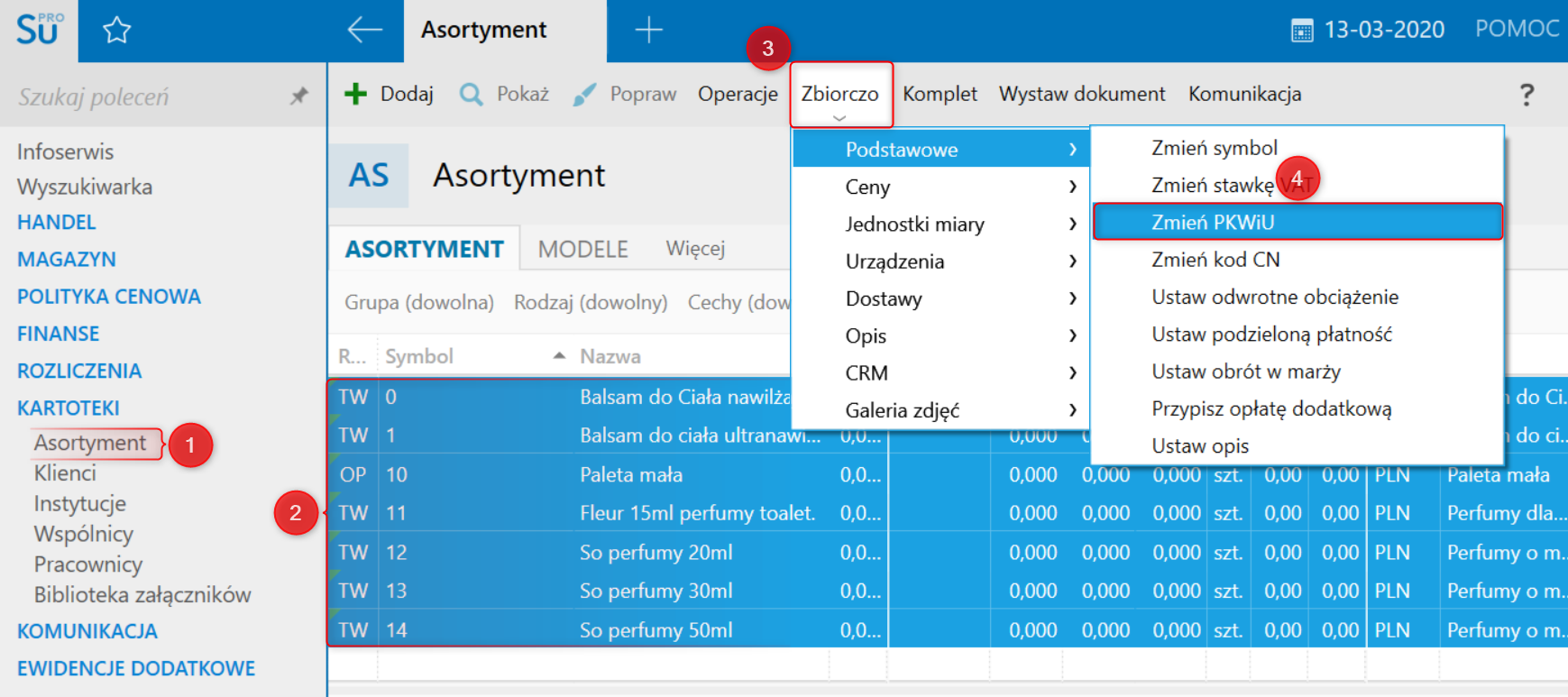Expand the Urządzenia submenu arrow
1568x697 pixels.
(x=1072, y=261)
